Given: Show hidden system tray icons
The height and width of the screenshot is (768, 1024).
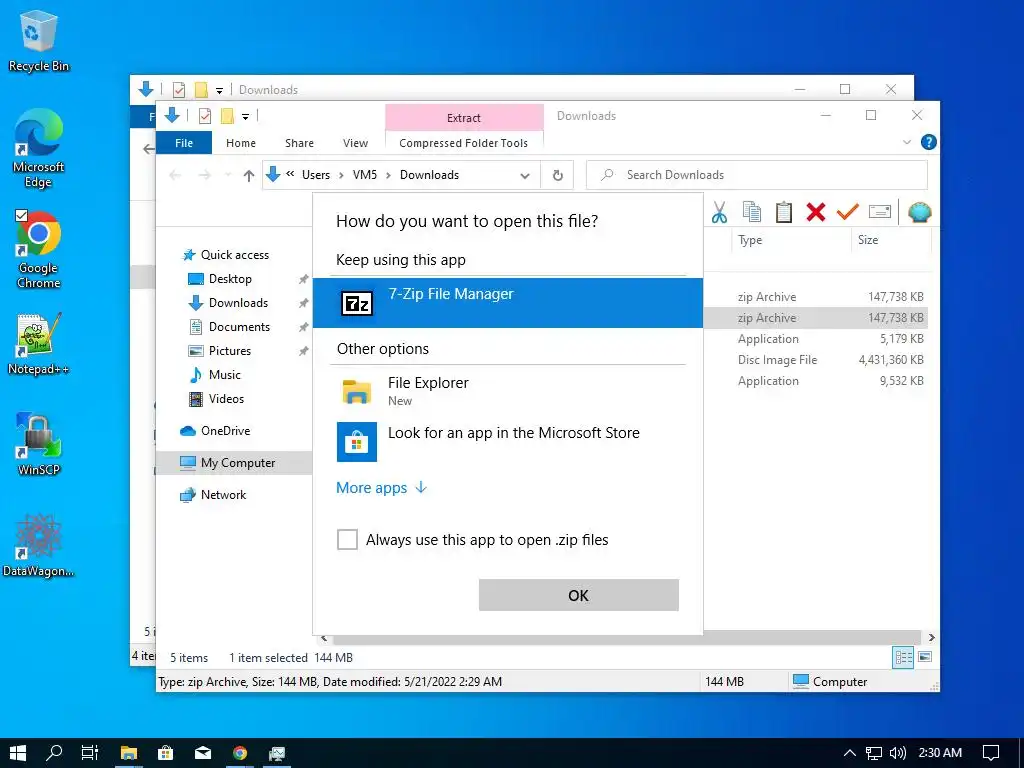Looking at the screenshot, I should (850, 753).
